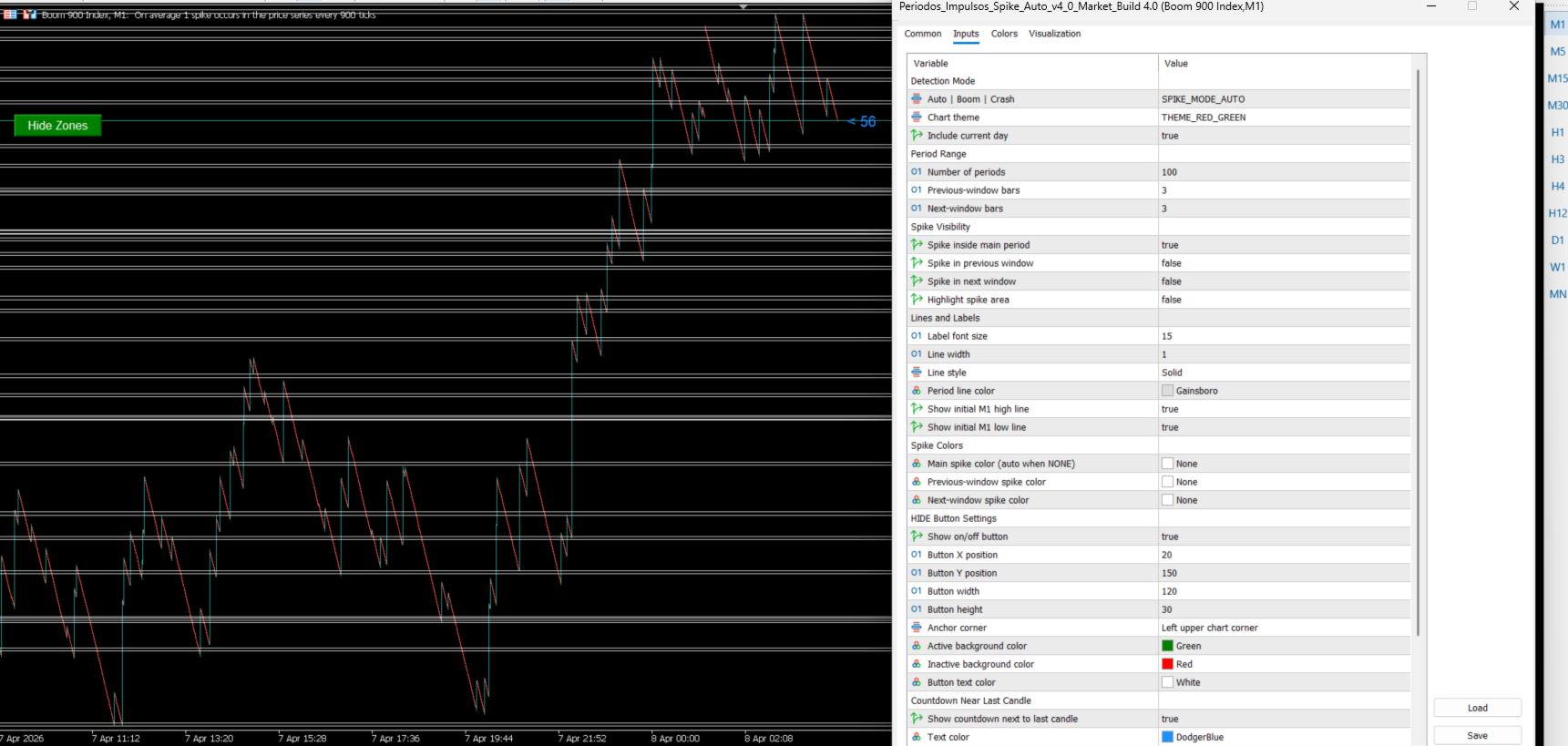Load saved input settings with Load button
The image size is (1568, 746).
[1477, 708]
